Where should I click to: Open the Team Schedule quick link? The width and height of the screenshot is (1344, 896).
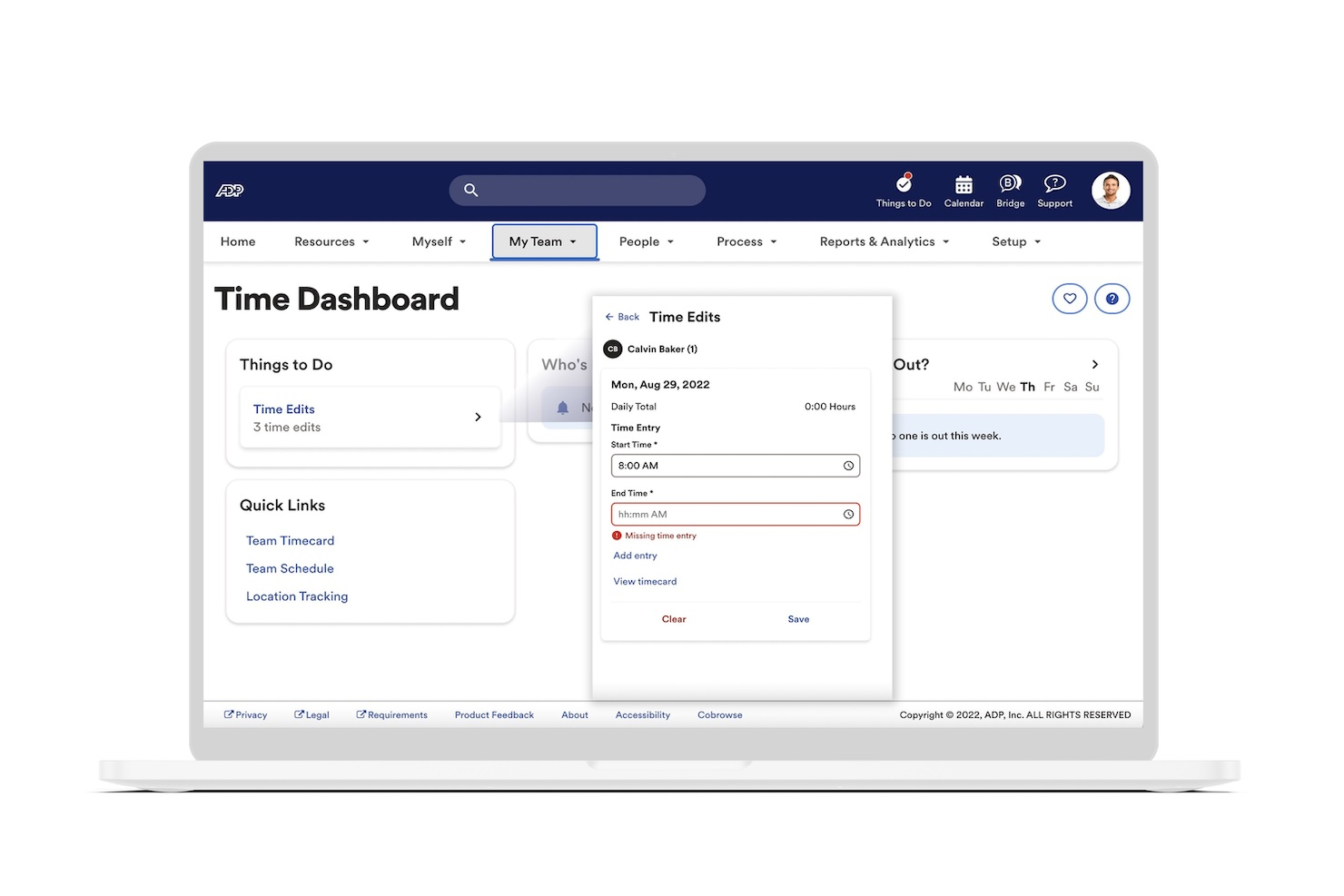coord(290,568)
